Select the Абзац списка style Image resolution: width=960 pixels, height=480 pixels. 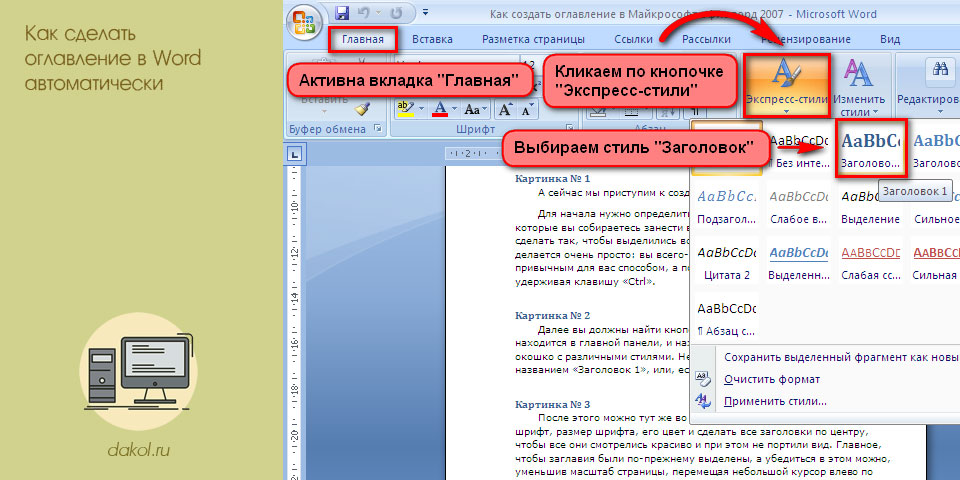click(x=727, y=317)
